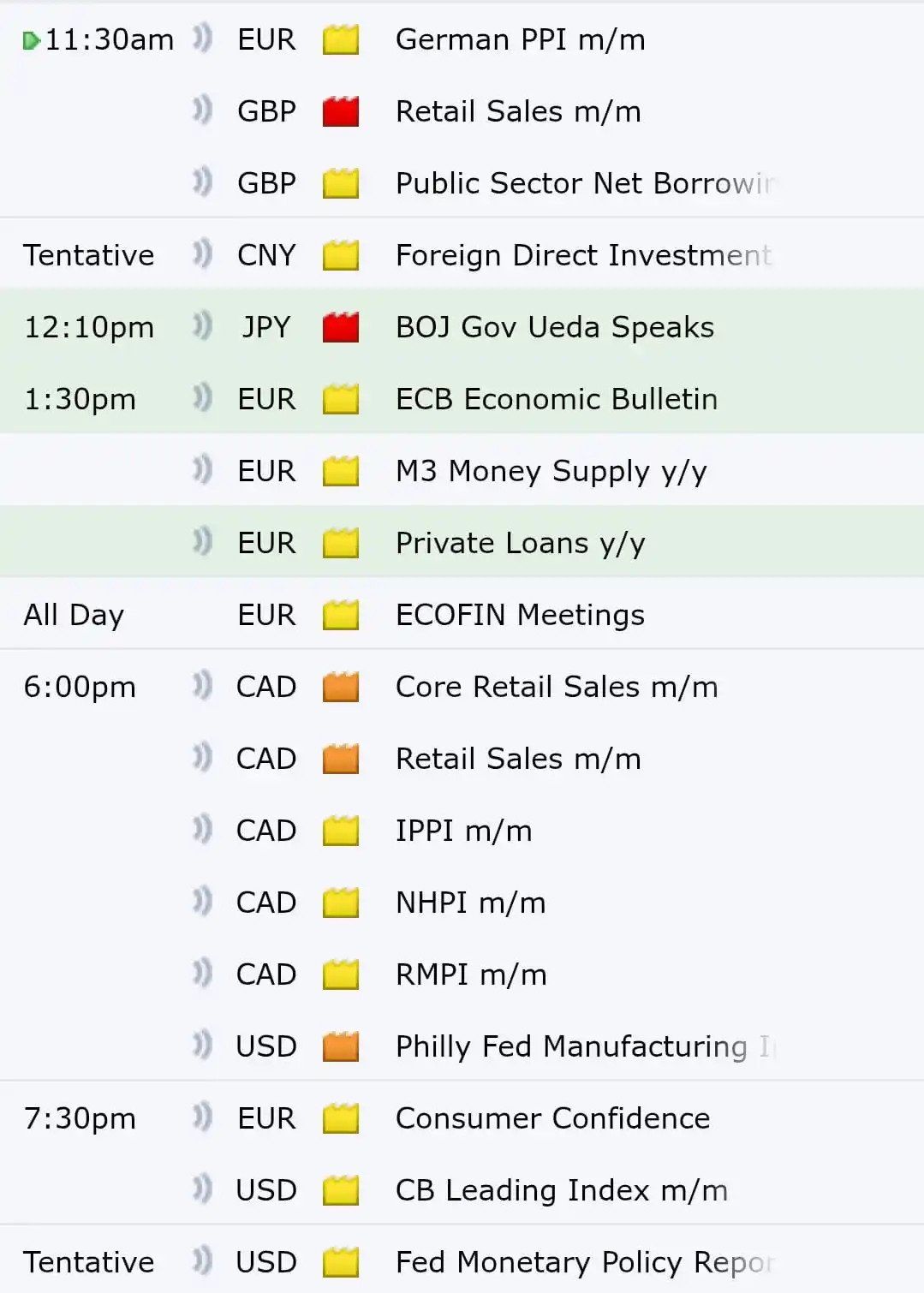
Task: Toggle the alert icon next to Consumer Confidence
Action: click(201, 1117)
